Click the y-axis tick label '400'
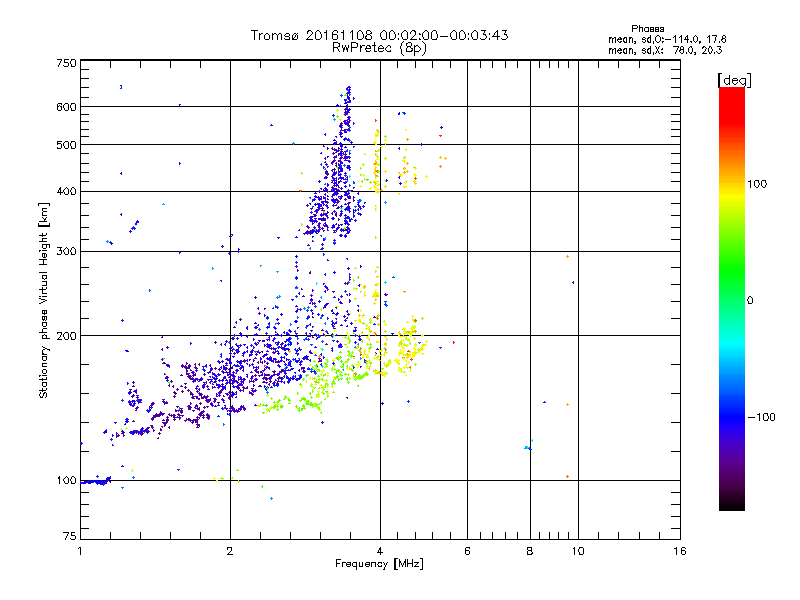This screenshot has height=600, width=800. click(x=66, y=192)
